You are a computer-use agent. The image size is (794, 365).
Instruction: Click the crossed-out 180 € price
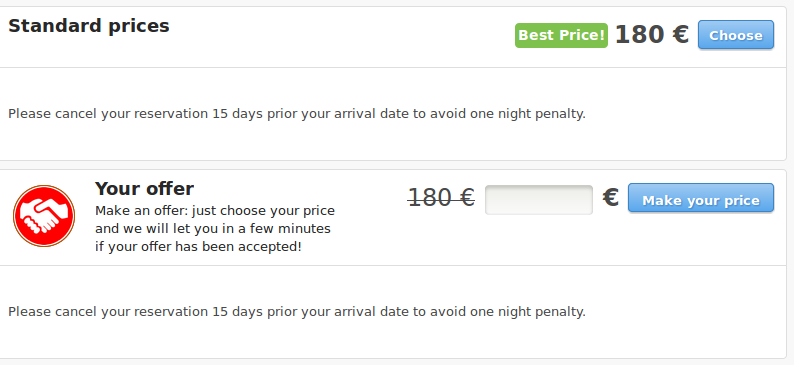tap(441, 197)
